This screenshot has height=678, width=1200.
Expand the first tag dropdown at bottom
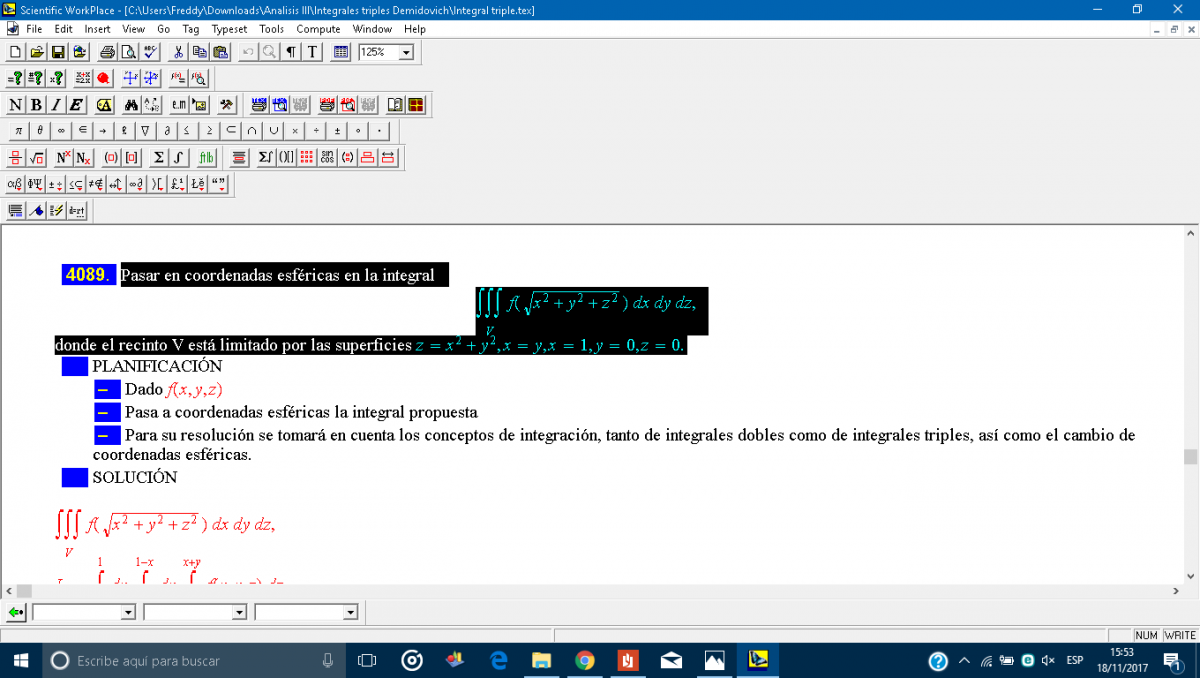127,612
